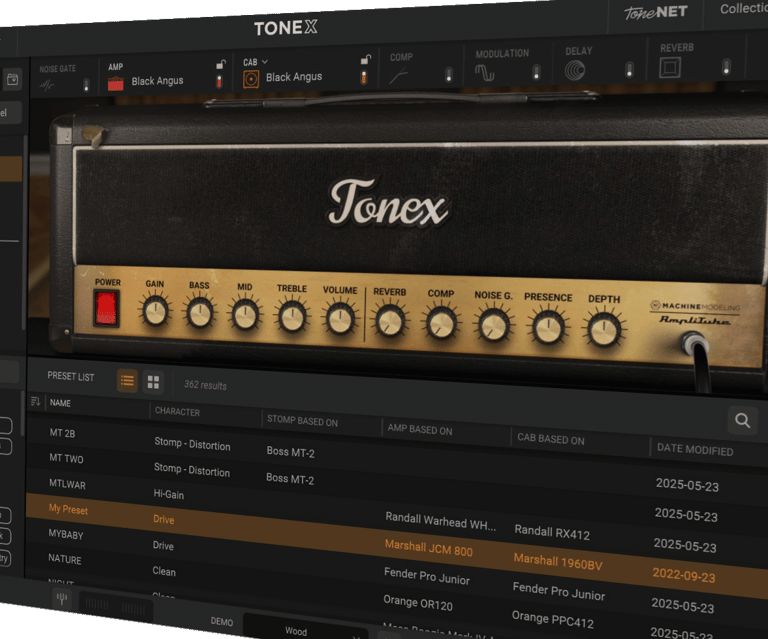Click the 2022-09-23 date cell
The width and height of the screenshot is (768, 639).
684,575
